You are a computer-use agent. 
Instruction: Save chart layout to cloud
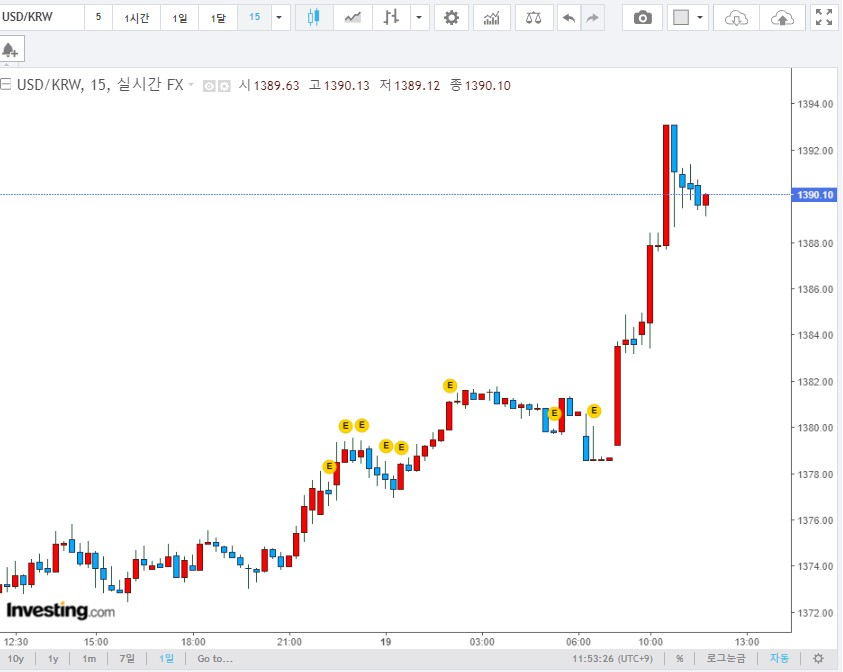pyautogui.click(x=782, y=18)
